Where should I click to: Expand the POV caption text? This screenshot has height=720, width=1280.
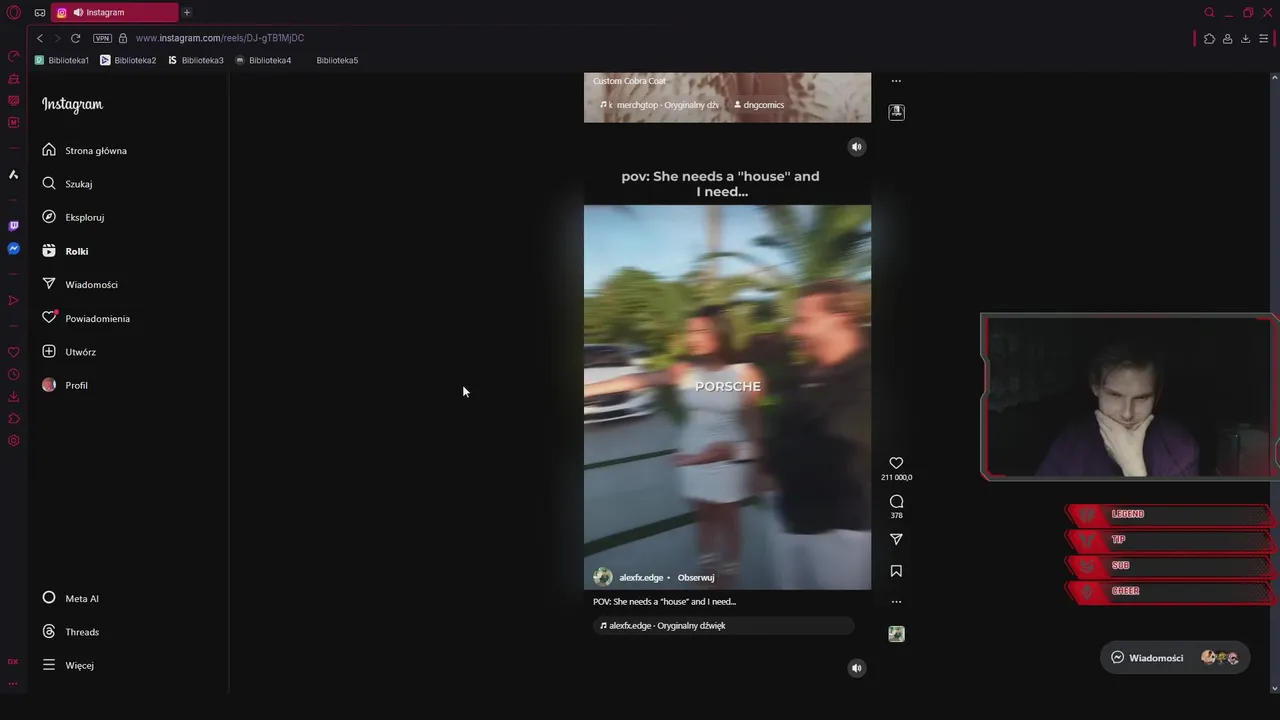click(664, 602)
